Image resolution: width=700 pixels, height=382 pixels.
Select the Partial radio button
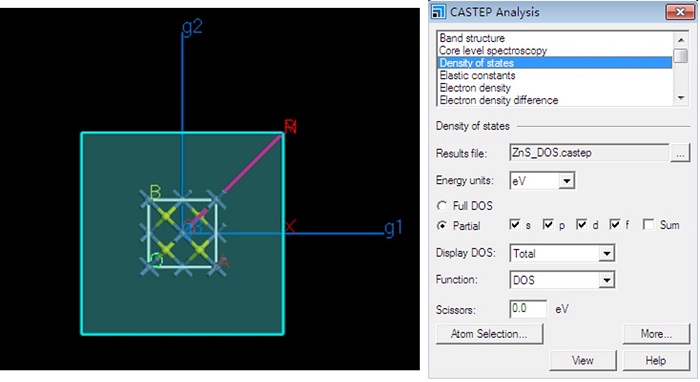442,226
